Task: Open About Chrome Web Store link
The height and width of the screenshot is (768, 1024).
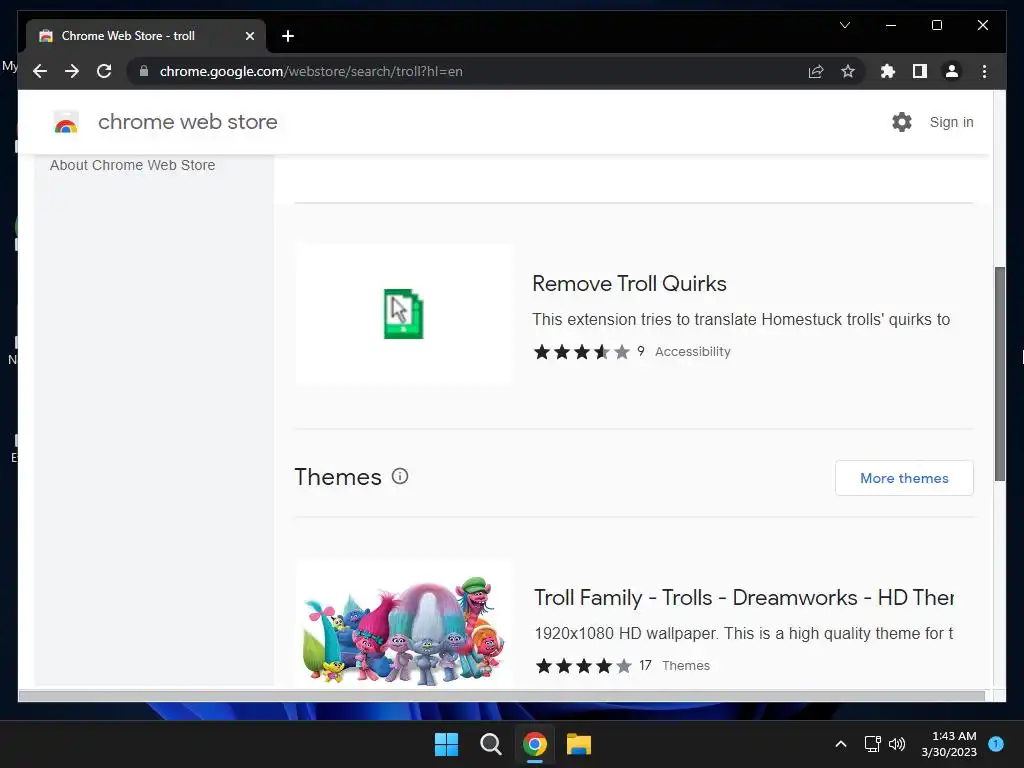Action: [133, 165]
